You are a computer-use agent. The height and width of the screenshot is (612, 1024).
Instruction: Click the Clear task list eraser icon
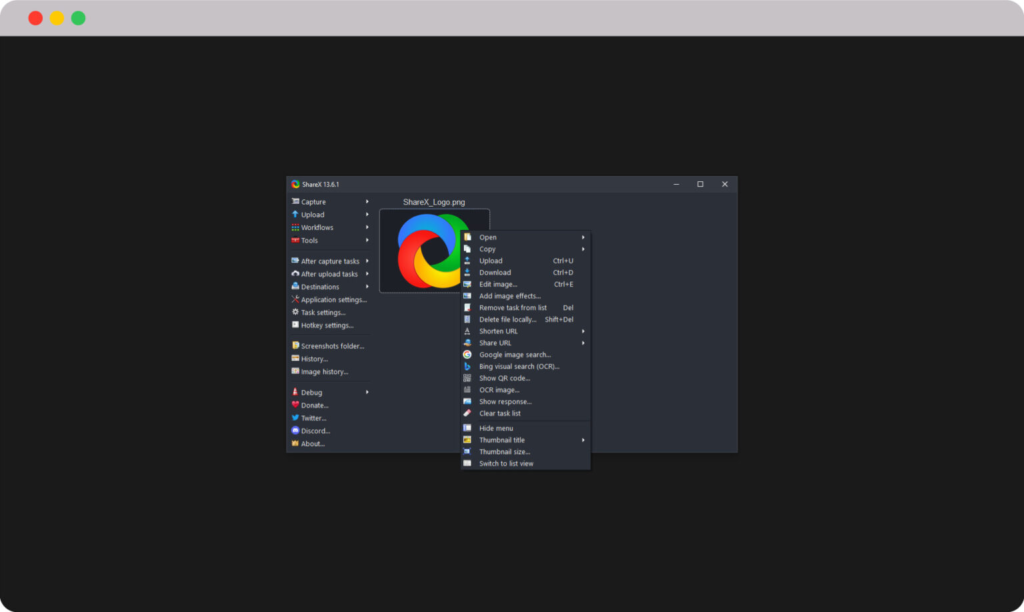click(467, 413)
